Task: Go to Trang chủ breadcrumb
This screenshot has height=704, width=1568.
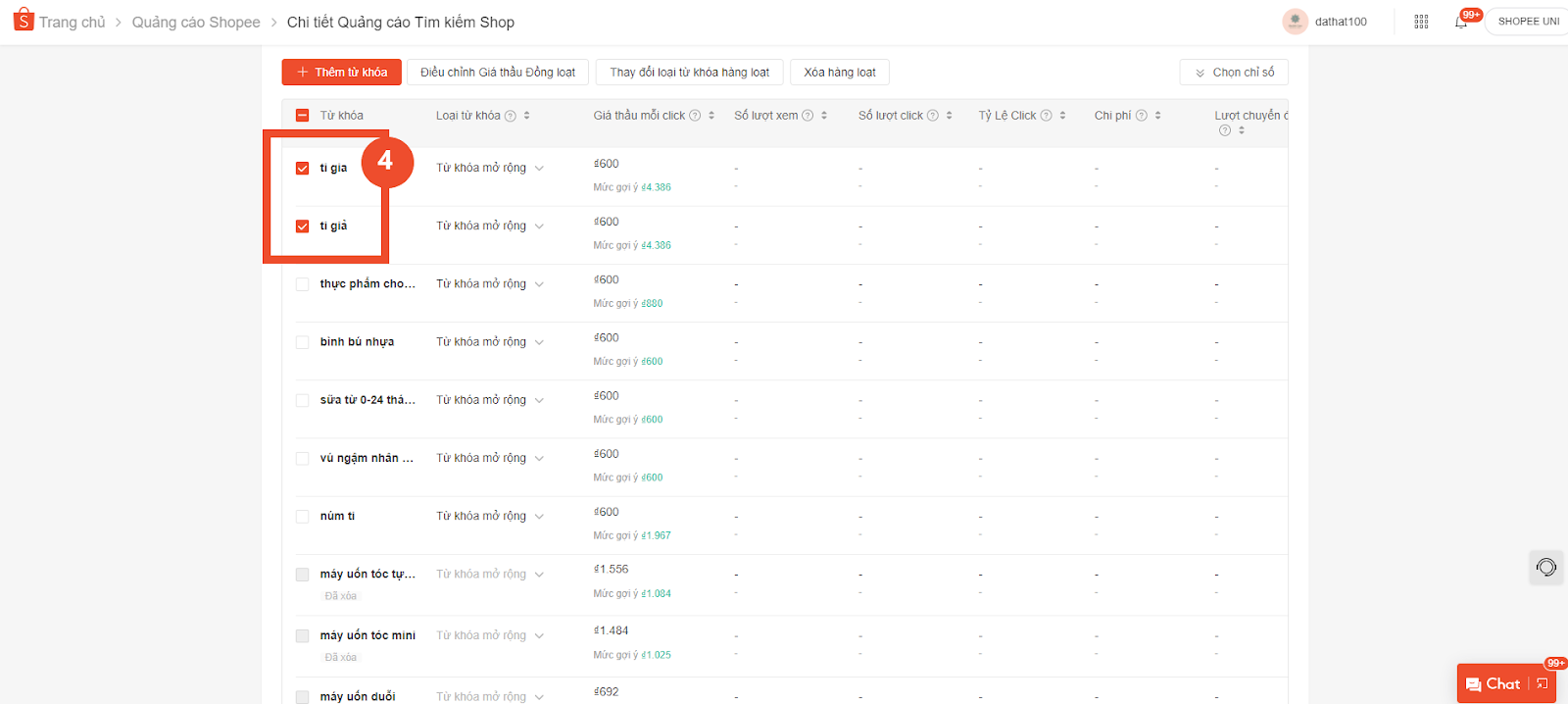Action: (72, 22)
